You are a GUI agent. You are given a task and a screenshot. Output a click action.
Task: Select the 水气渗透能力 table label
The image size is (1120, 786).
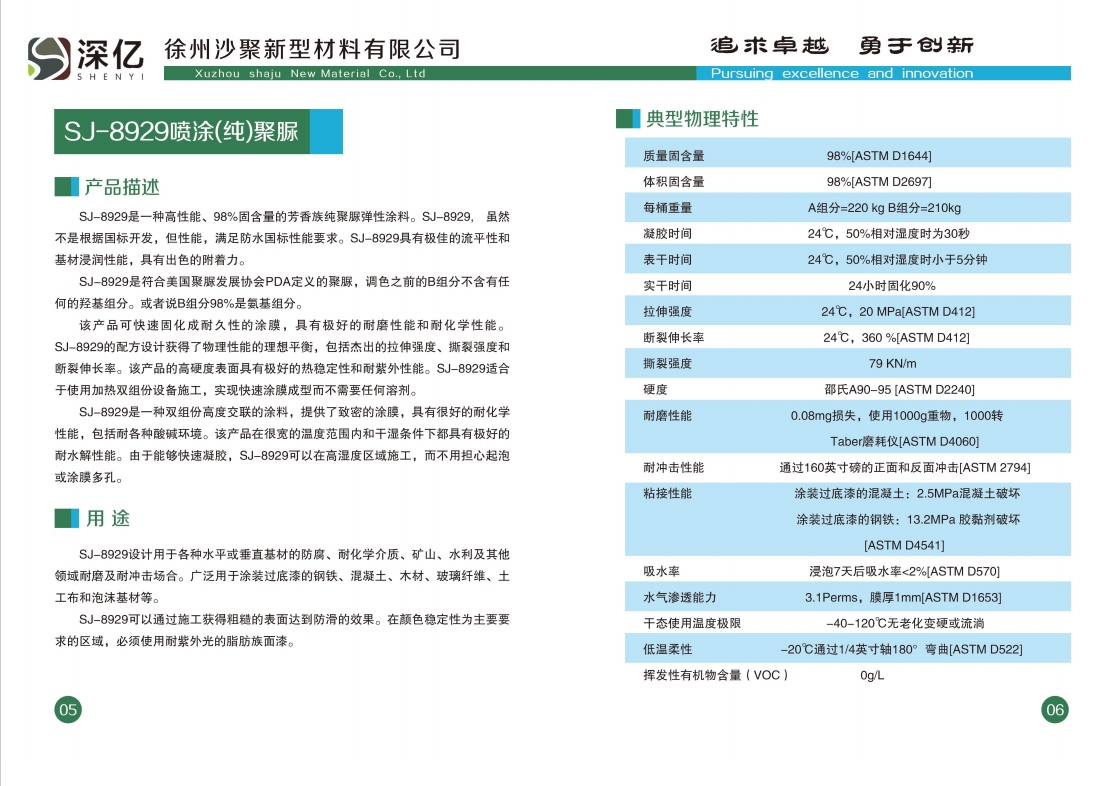point(679,597)
